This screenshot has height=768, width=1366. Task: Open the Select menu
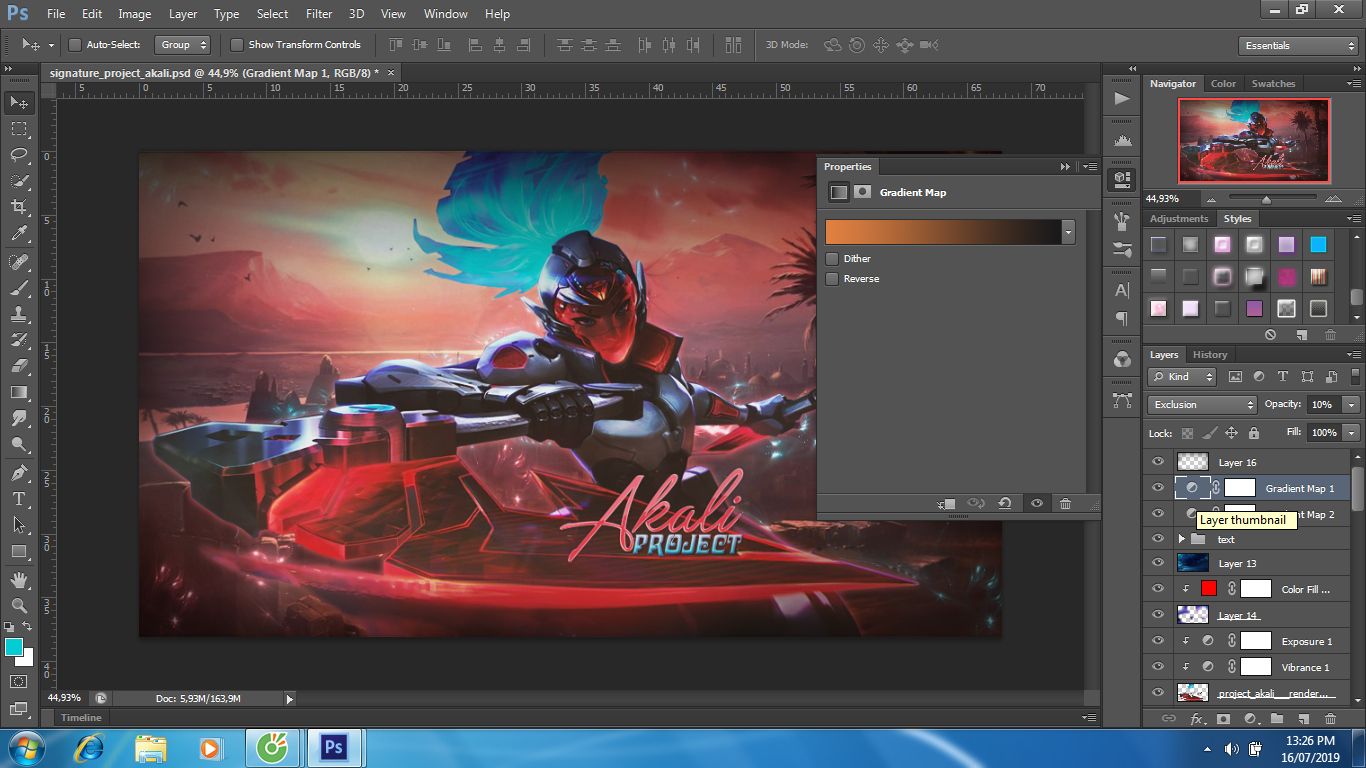pyautogui.click(x=272, y=14)
